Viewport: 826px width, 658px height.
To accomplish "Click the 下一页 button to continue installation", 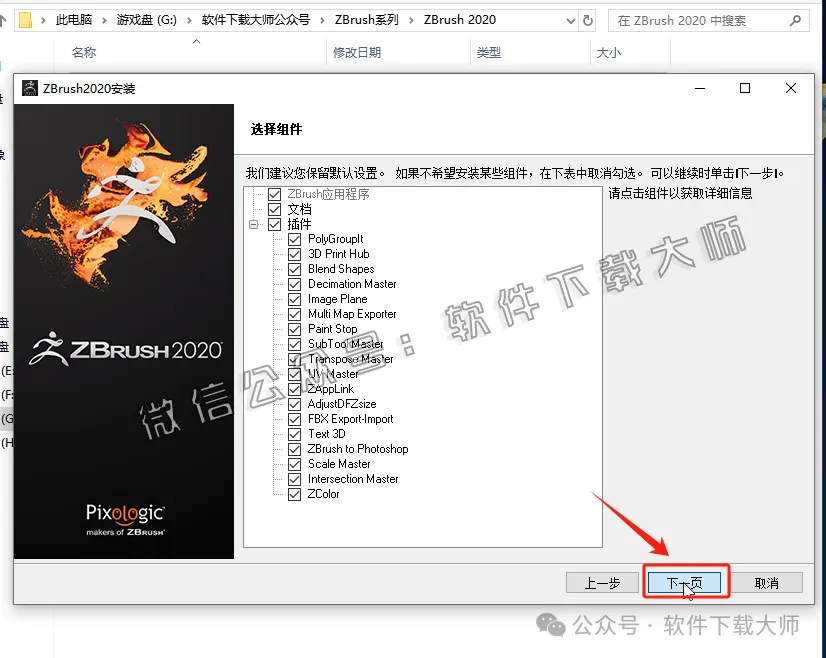I will click(x=685, y=581).
